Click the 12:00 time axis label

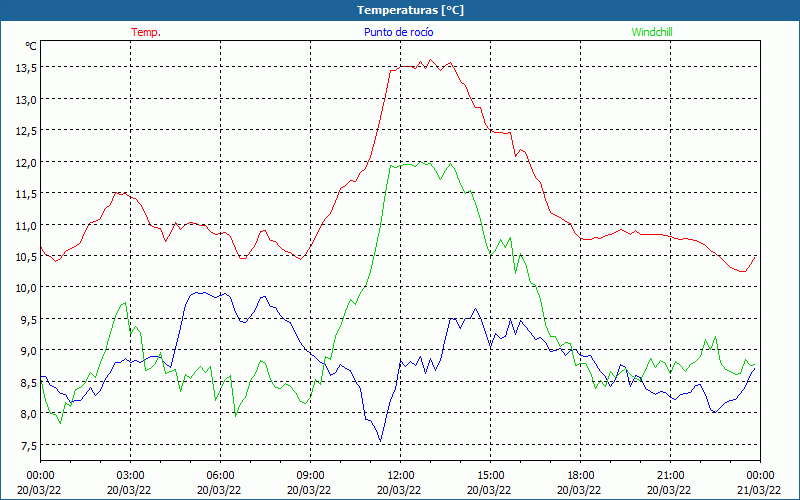(x=401, y=476)
